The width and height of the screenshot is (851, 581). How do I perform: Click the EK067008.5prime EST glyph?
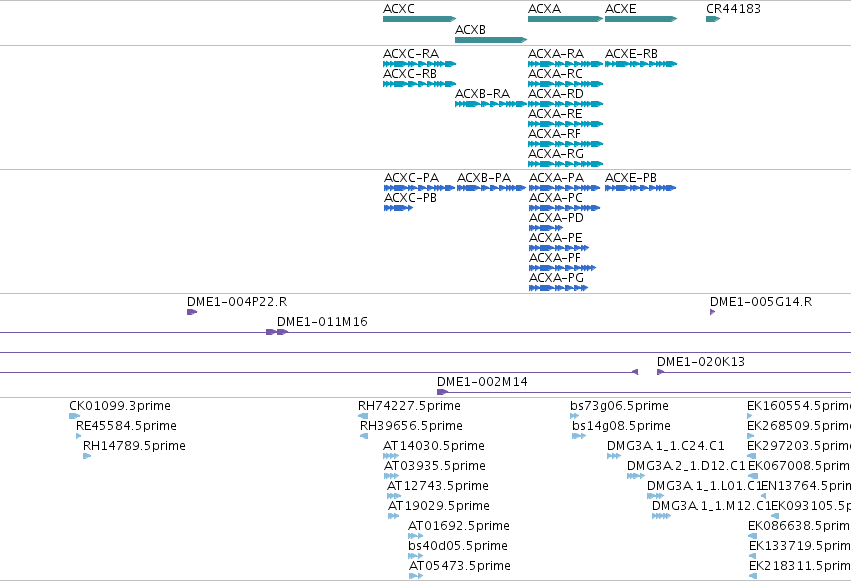coord(753,476)
